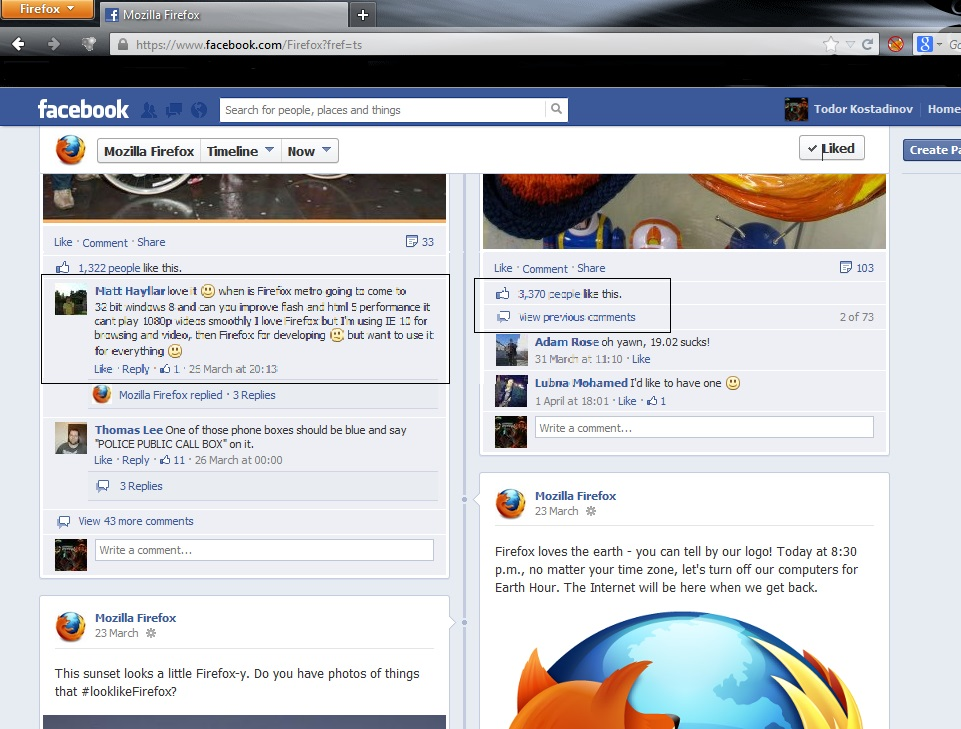Click the Firefox avatar on sunset post
This screenshot has width=961, height=729.
[x=70, y=626]
